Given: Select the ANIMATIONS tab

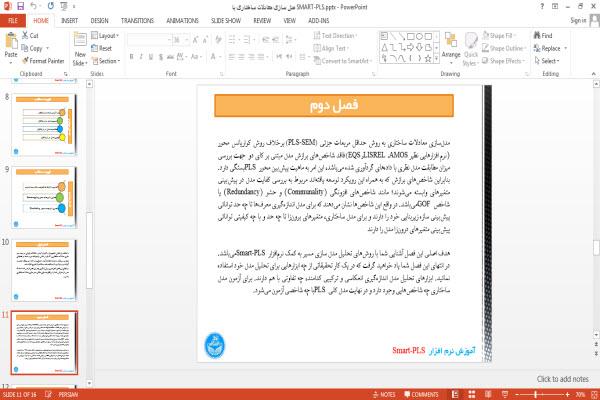Looking at the screenshot, I should [182, 20].
